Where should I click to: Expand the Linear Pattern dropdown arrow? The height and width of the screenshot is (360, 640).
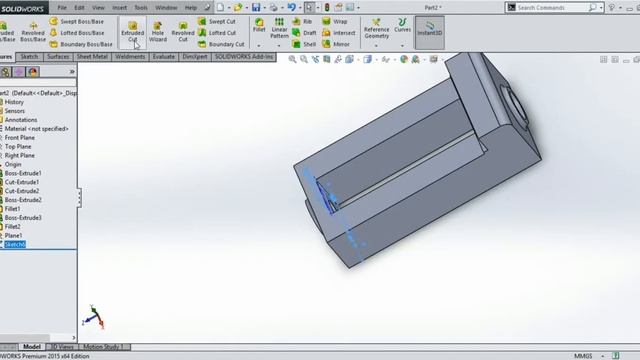click(x=279, y=46)
